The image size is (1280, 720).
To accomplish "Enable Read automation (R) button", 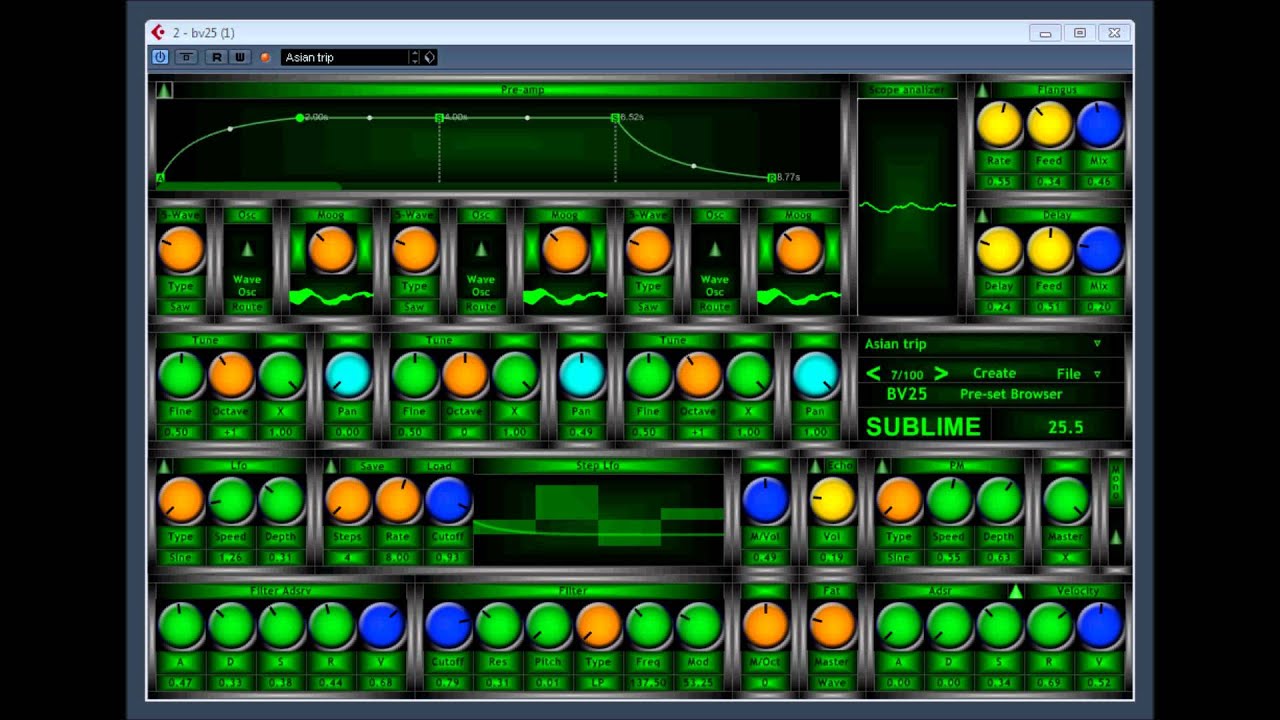I will point(216,57).
